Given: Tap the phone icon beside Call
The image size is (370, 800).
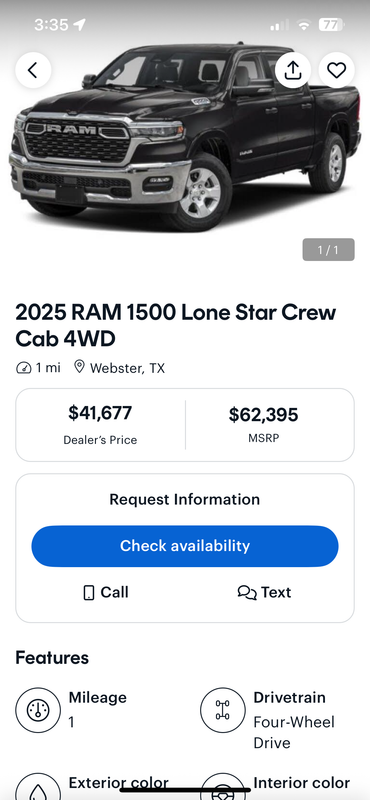Looking at the screenshot, I should [x=89, y=593].
